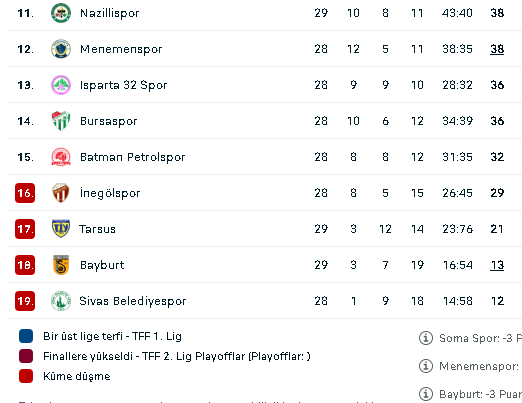Click the İnegölspor shield crest
The height and width of the screenshot is (403, 522).
[x=61, y=193]
